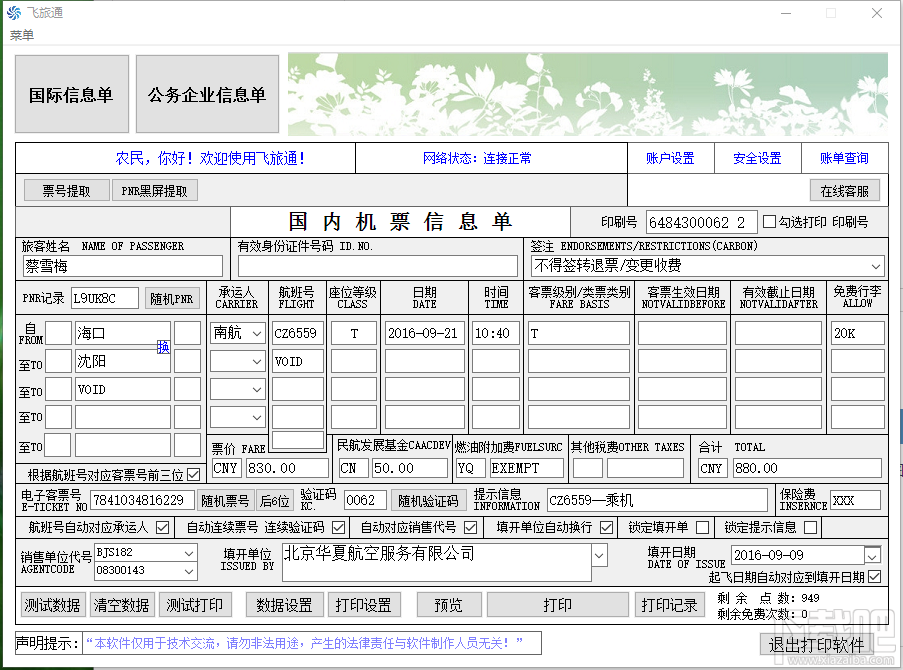This screenshot has width=903, height=670.
Task: Contact 在线客服
Action: point(845,191)
